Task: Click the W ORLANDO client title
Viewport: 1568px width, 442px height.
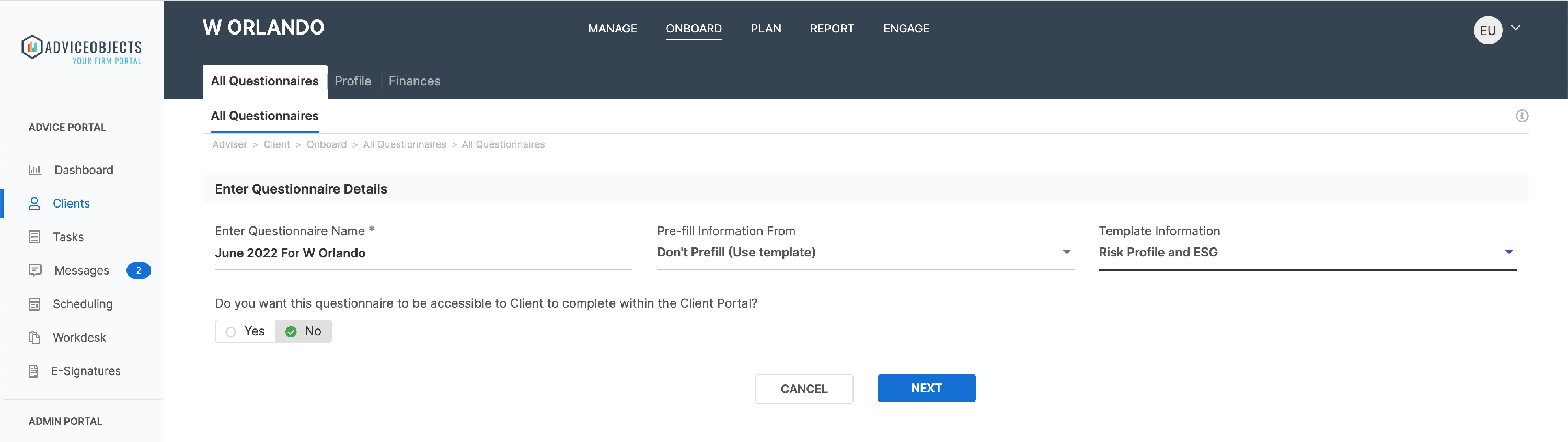Action: tap(263, 27)
